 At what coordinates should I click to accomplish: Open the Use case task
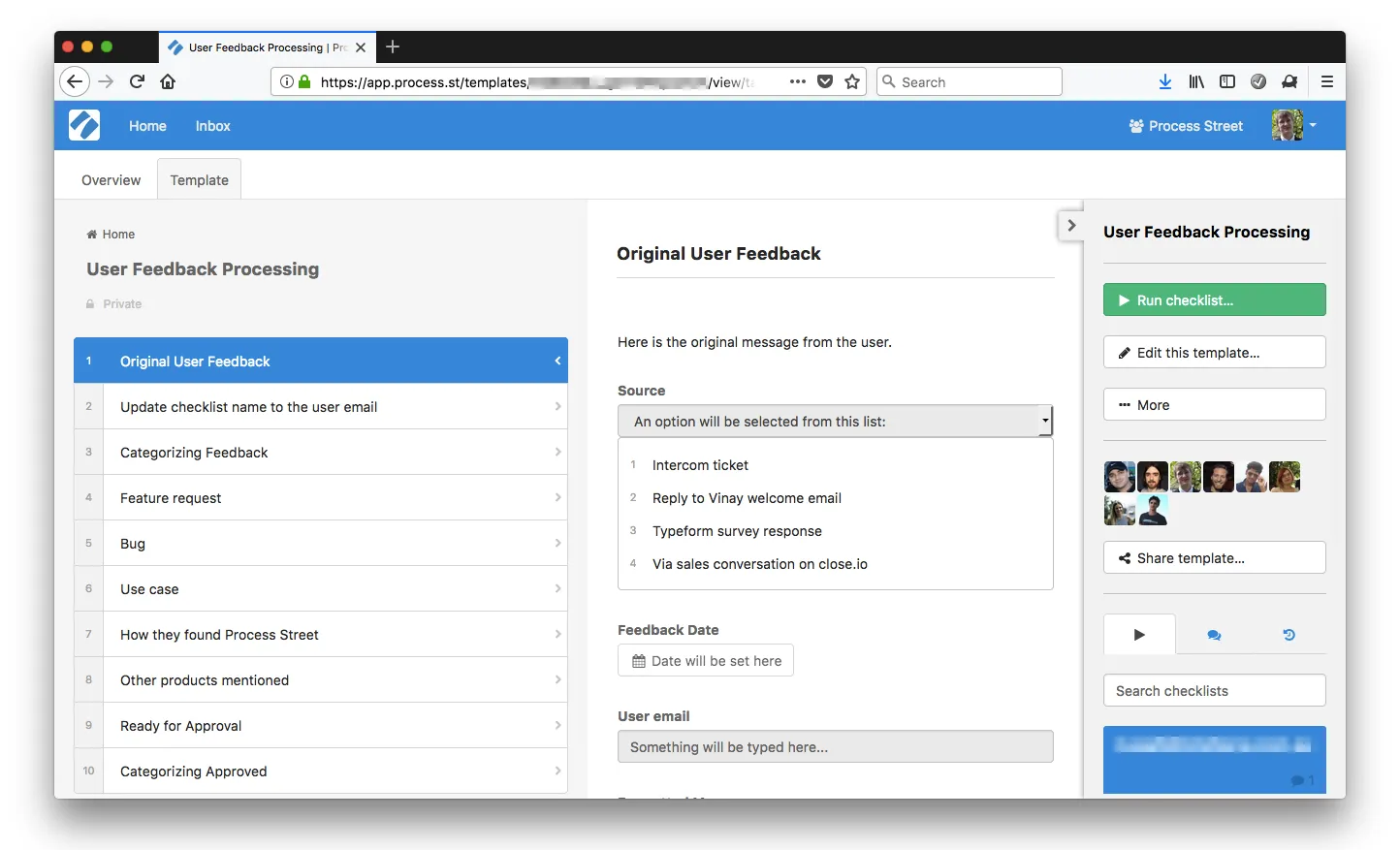[321, 589]
